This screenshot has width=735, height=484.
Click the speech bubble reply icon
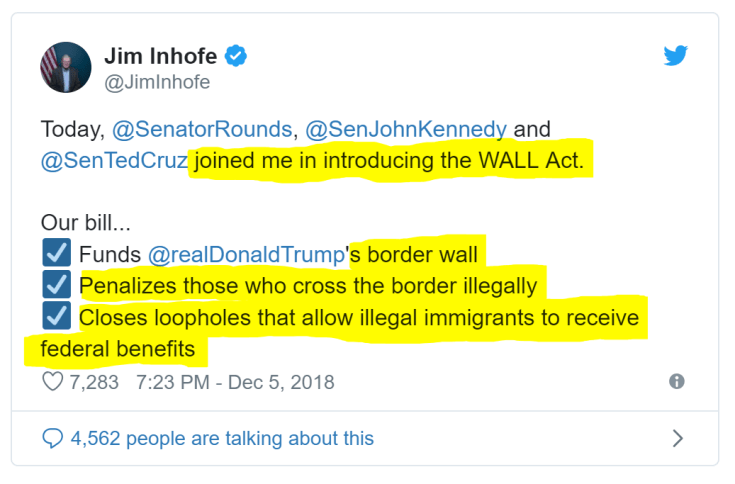52,438
